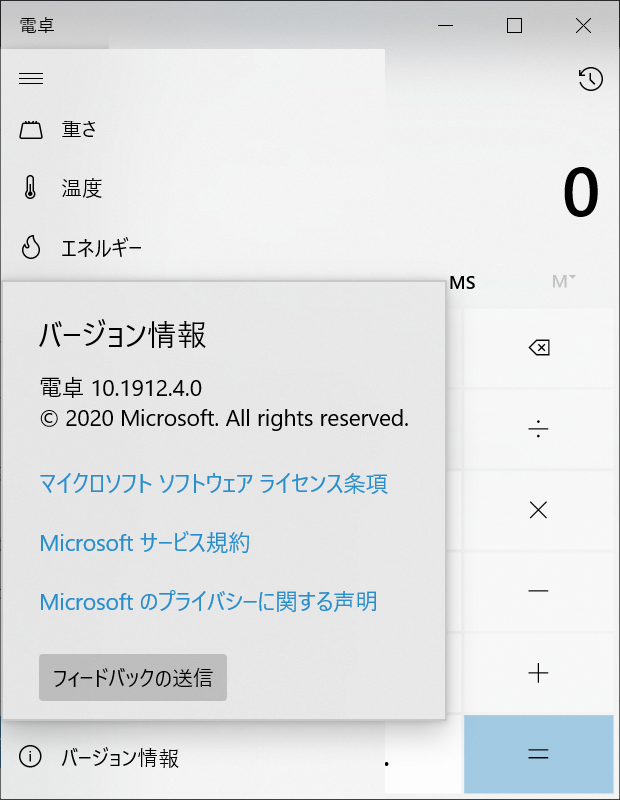Select the 重さ weight converter
The image size is (620, 800).
[193, 130]
